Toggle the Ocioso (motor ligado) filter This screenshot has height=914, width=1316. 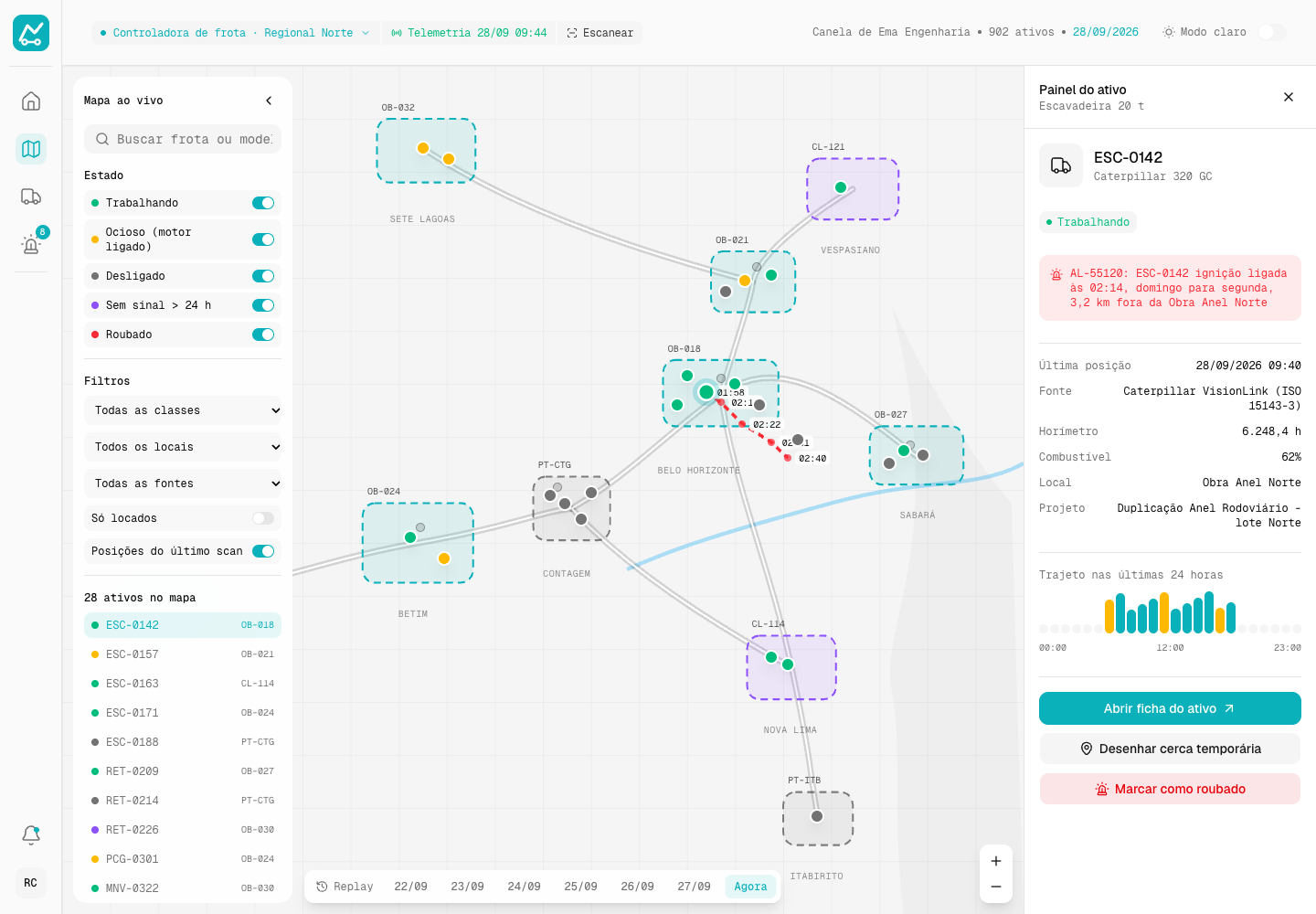tap(263, 239)
